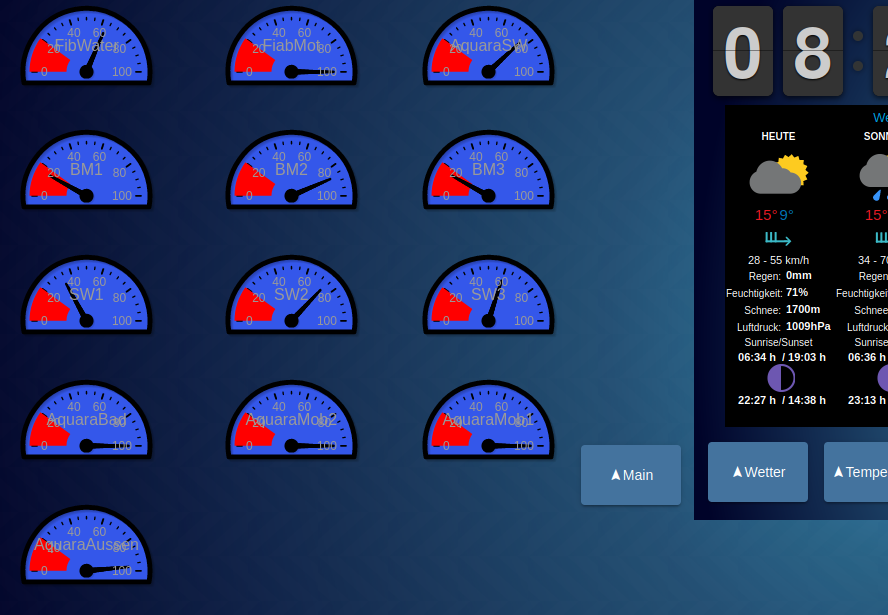Click the sun times 06:34 h / 19:03 h

(782, 357)
